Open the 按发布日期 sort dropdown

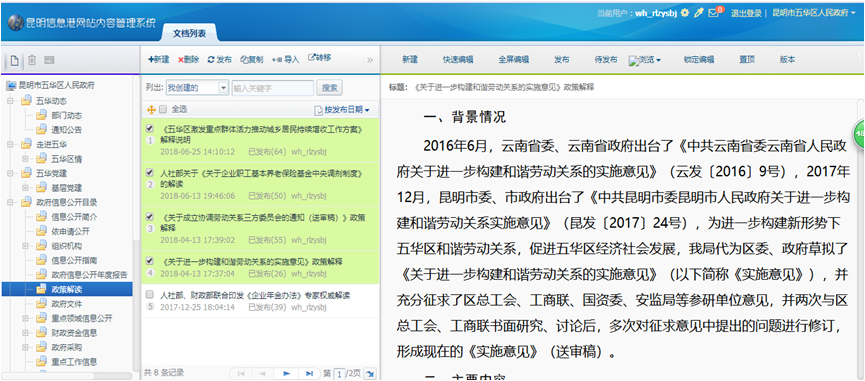(342, 110)
